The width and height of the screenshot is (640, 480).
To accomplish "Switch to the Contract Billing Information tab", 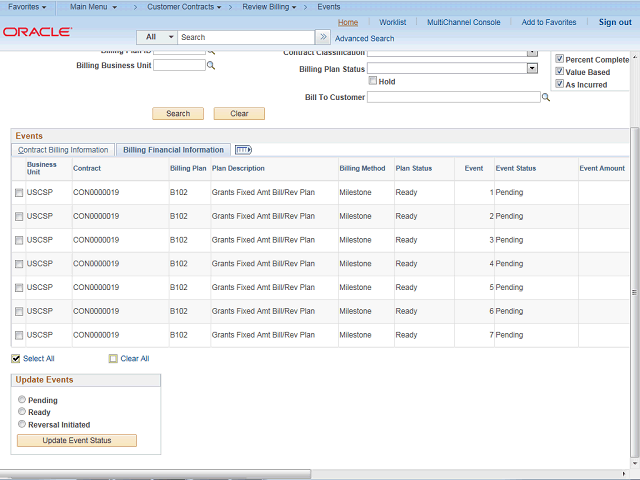I will (63, 150).
